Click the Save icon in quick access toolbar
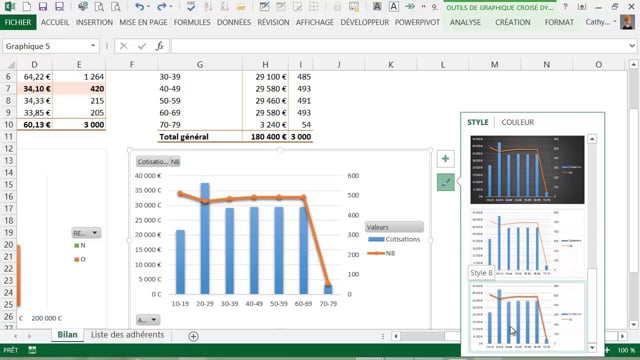This screenshot has width=640, height=360. (43, 7)
